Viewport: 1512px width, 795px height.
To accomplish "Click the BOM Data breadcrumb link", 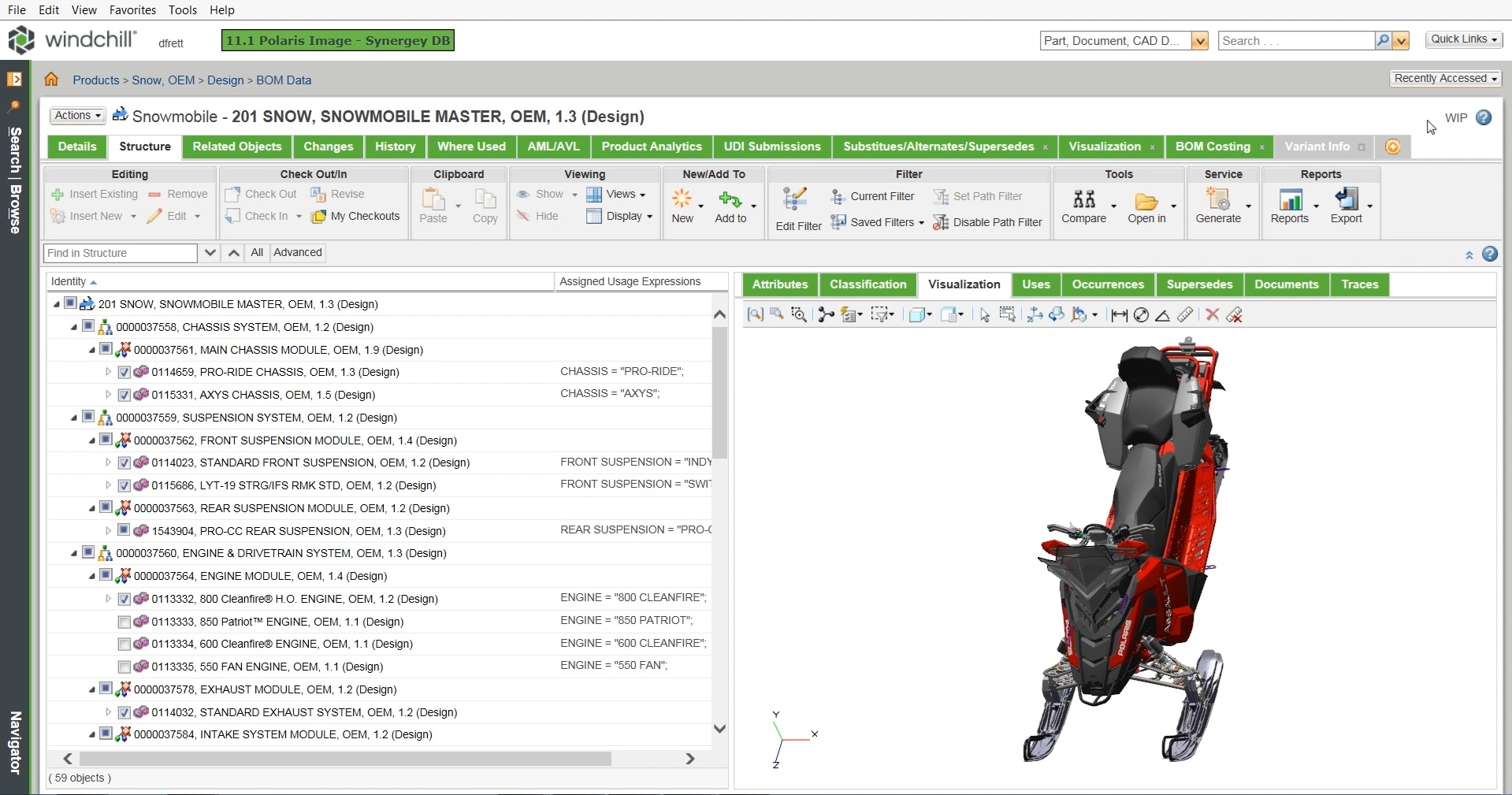I will pyautogui.click(x=284, y=80).
